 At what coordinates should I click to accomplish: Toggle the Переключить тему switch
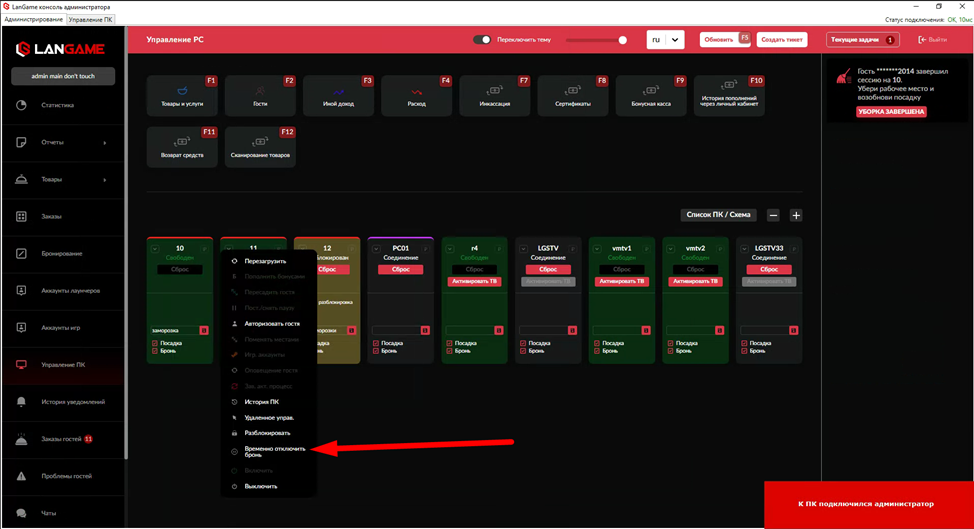[483, 40]
